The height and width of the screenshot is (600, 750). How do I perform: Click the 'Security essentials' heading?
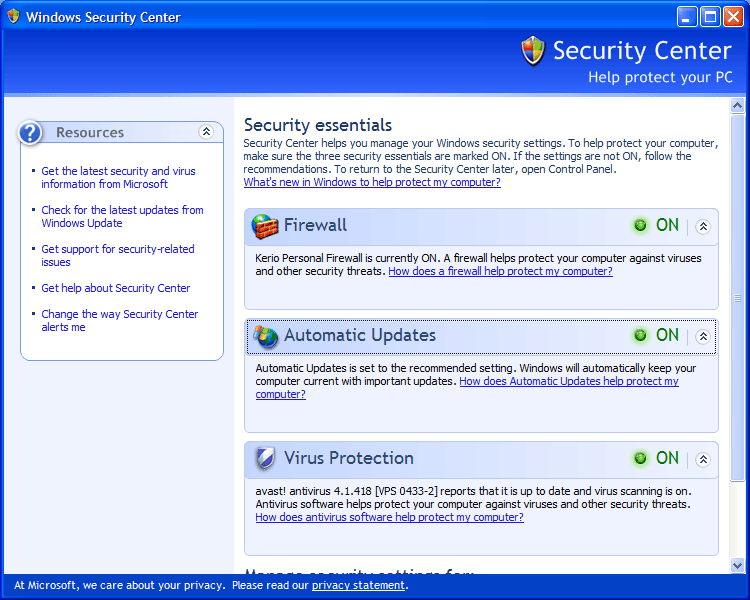(x=318, y=125)
